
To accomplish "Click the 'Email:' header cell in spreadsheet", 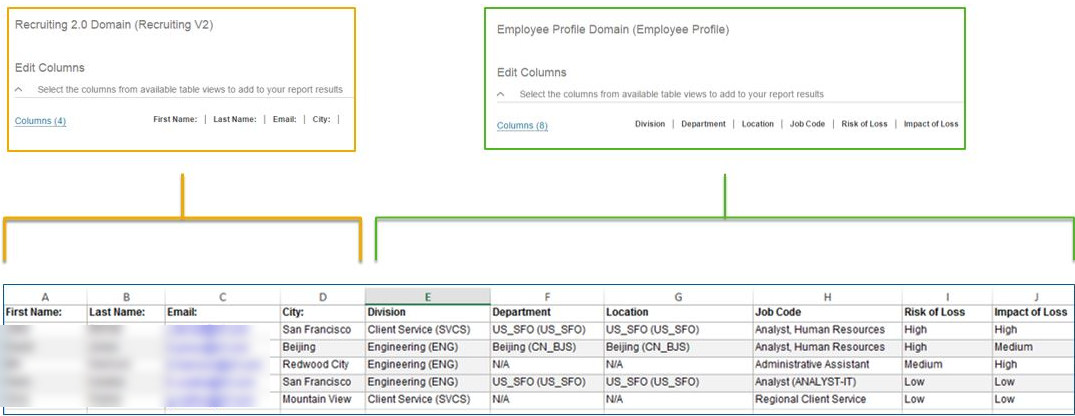I will [223, 313].
